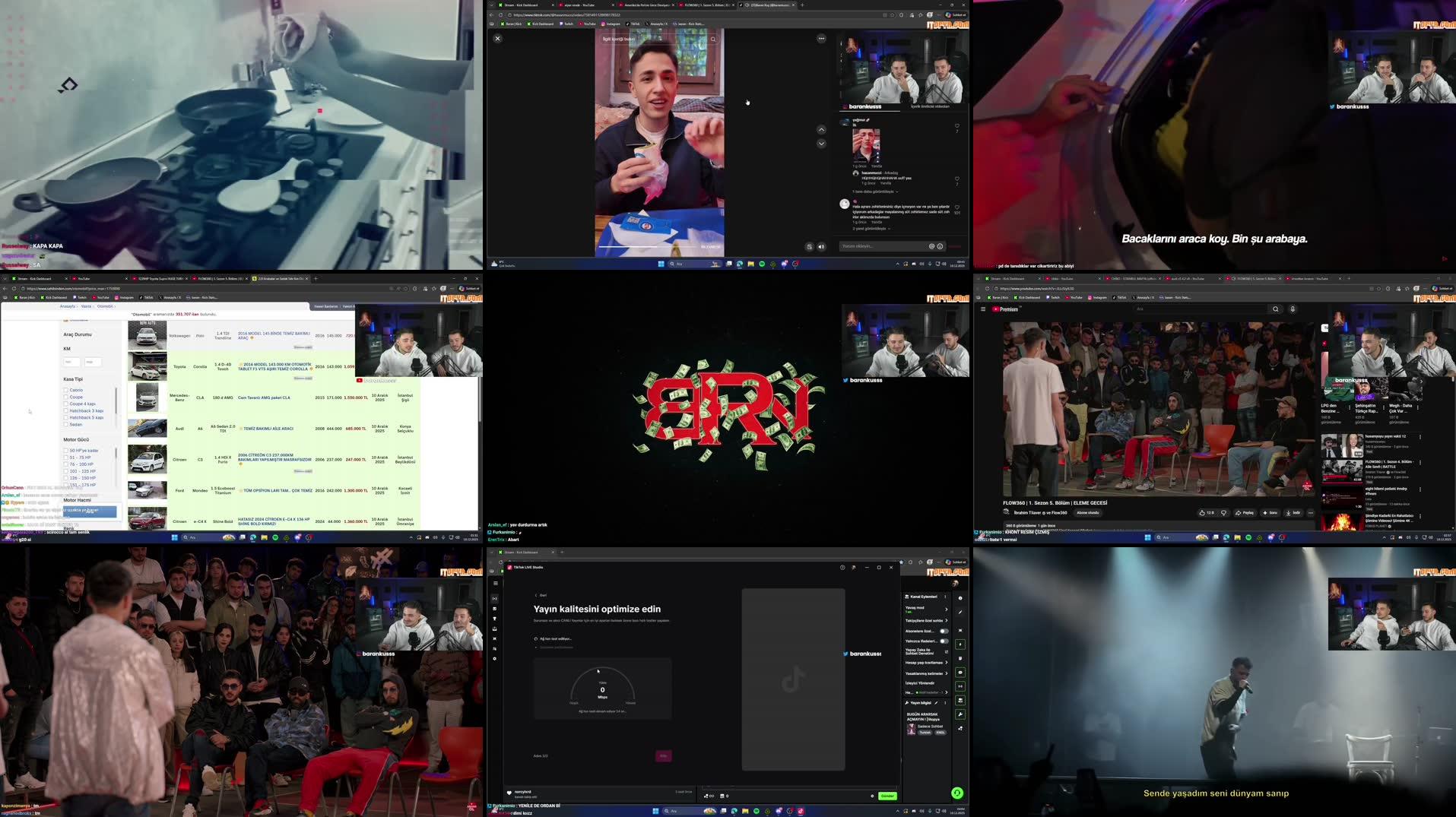Click the İndir download icon below the YouTube video

[x=1288, y=512]
